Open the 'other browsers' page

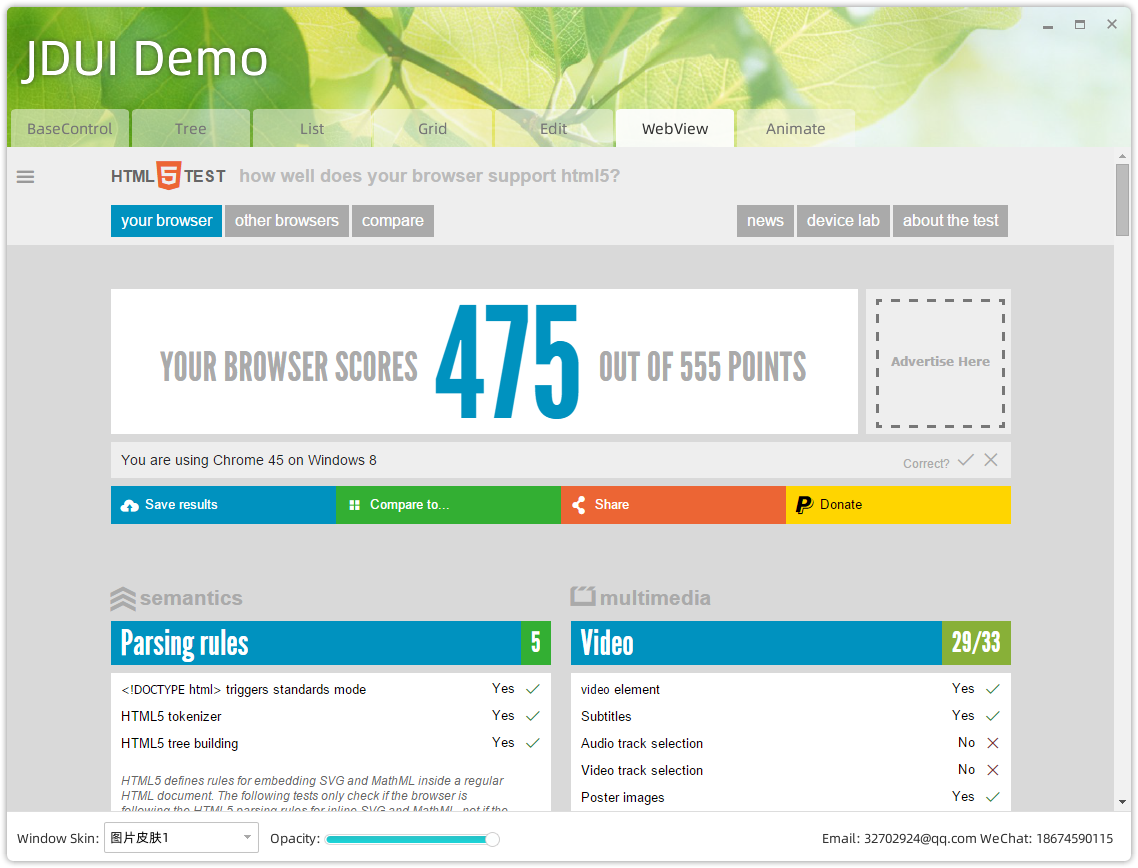pos(287,221)
